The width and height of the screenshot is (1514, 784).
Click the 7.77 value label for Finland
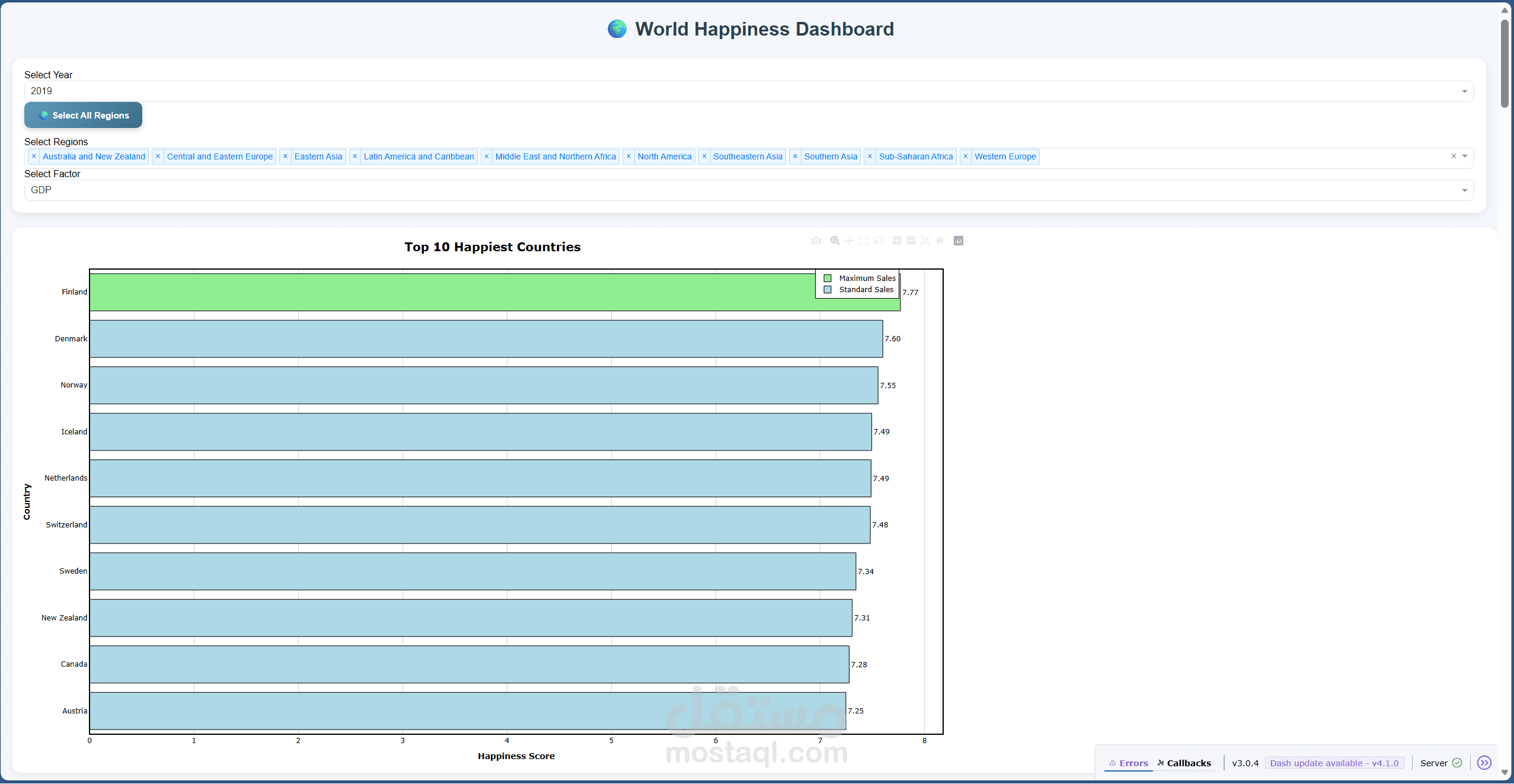coord(911,293)
